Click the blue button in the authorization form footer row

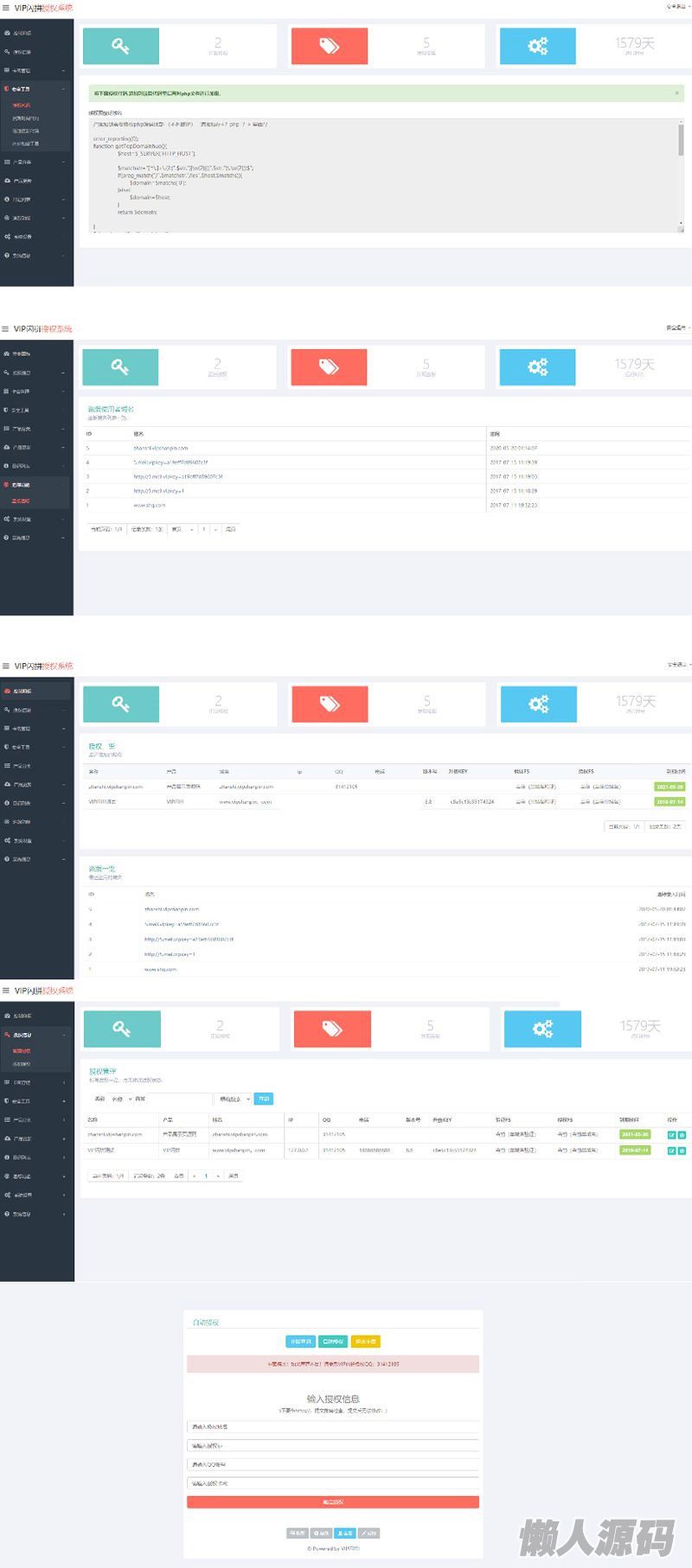[345, 1533]
